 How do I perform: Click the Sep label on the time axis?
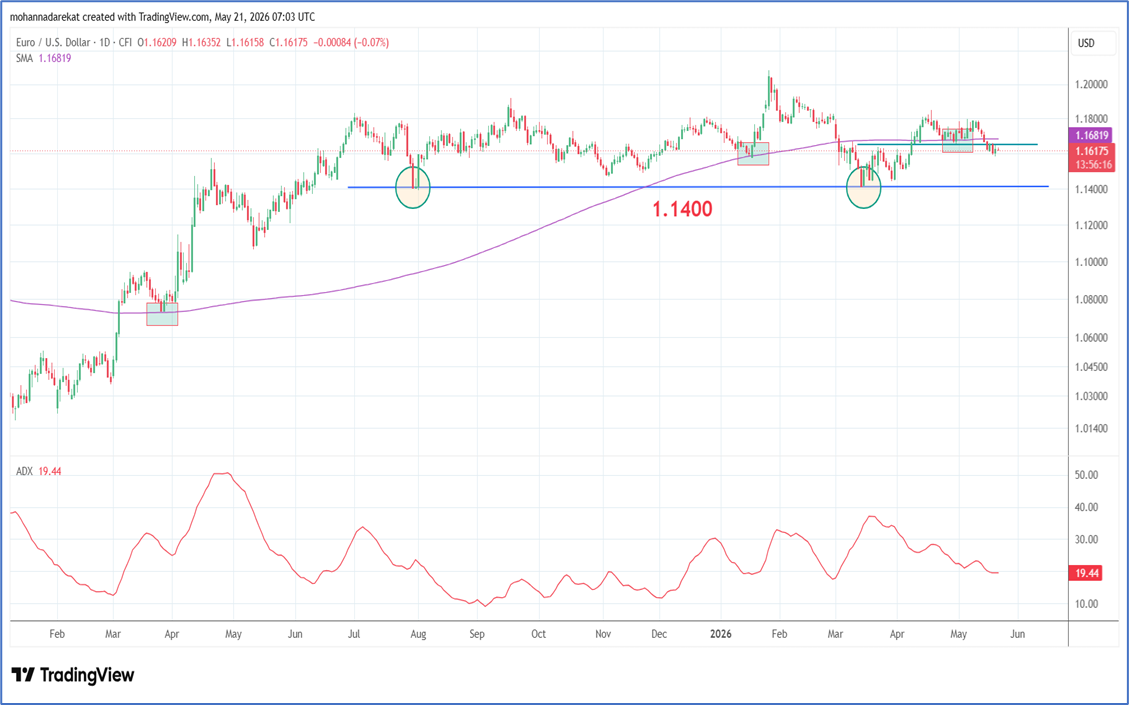[x=477, y=634]
